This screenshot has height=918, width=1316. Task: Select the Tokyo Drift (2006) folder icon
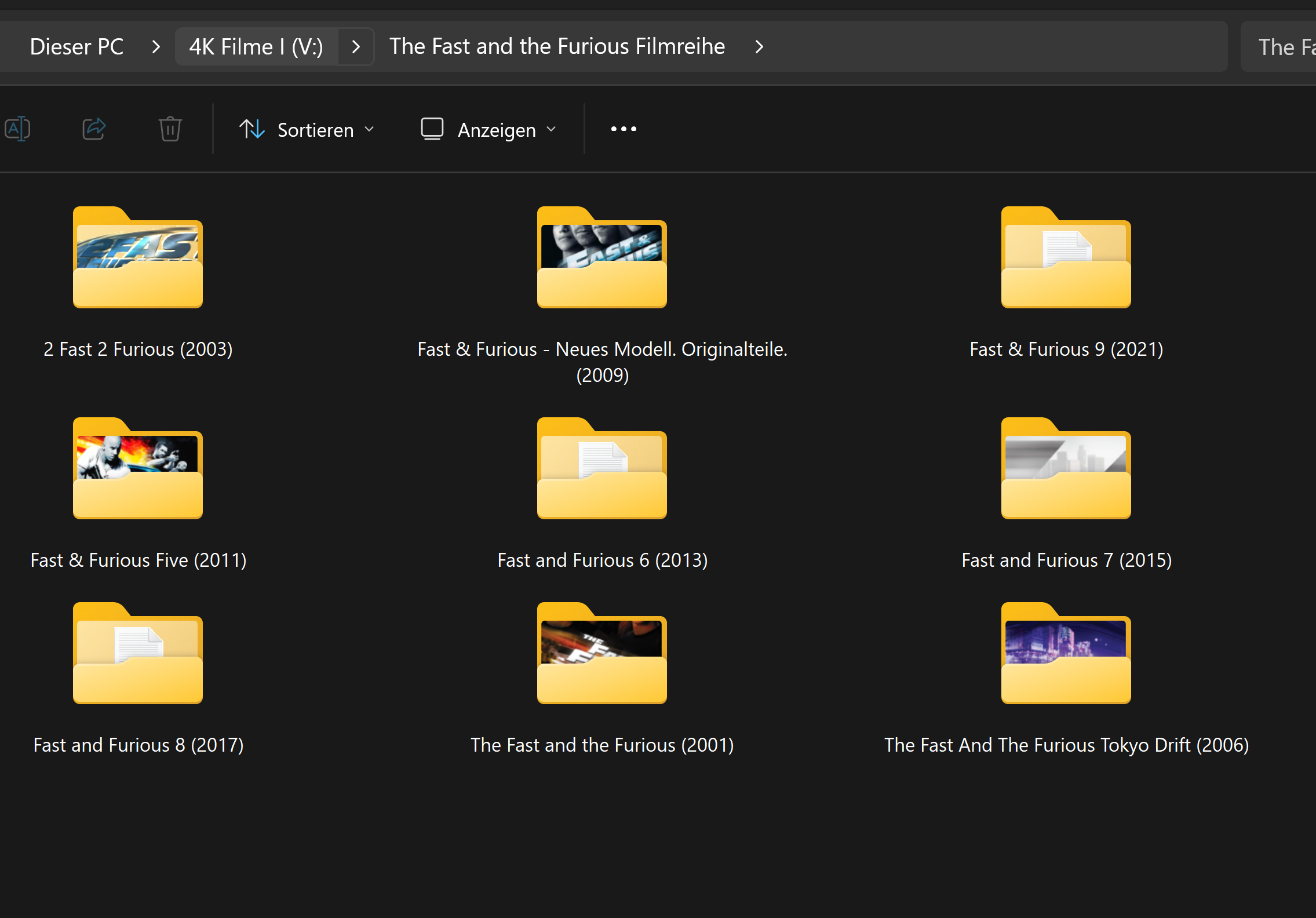click(x=1066, y=653)
